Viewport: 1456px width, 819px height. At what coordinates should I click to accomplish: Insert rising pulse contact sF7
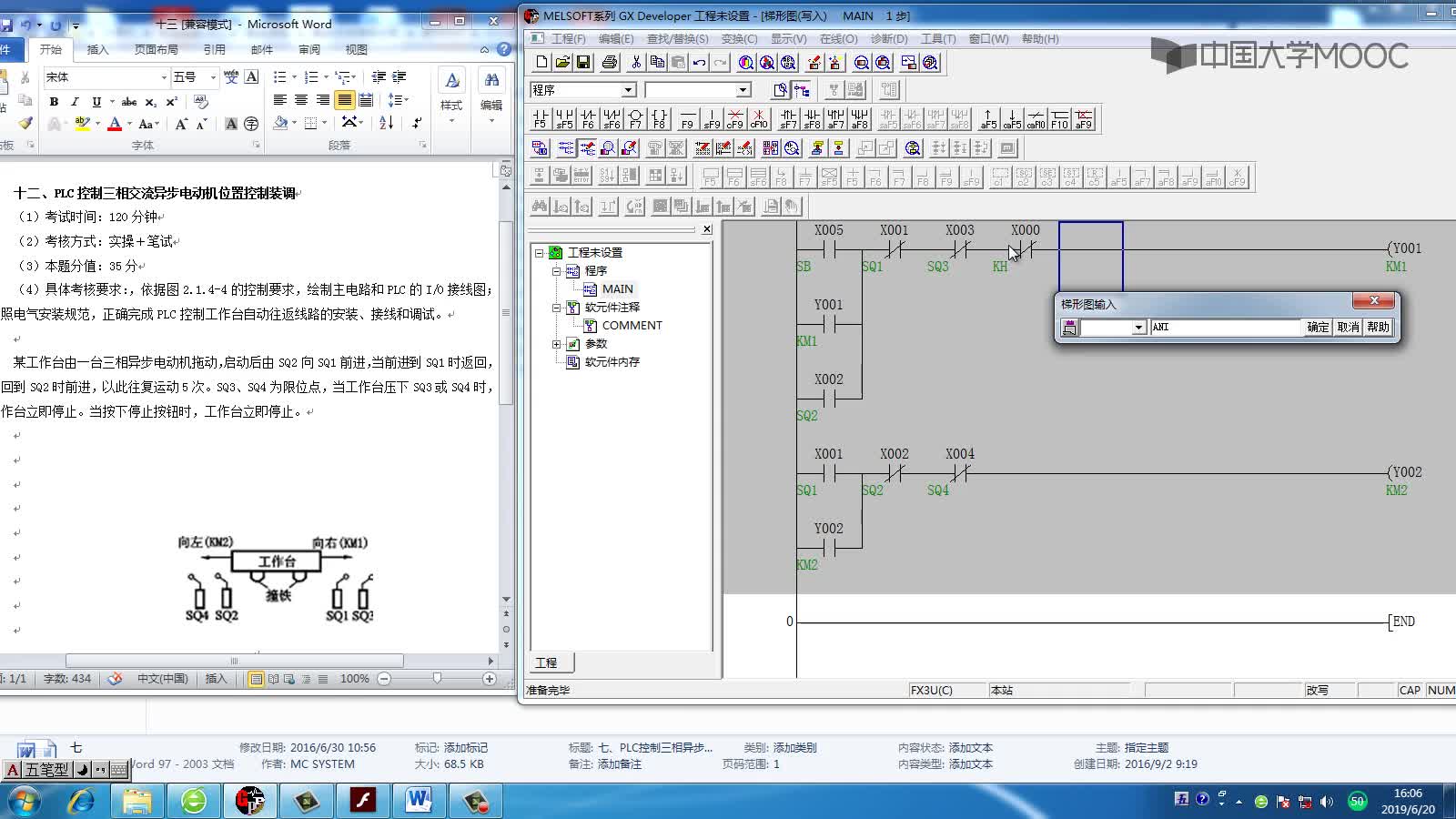(x=788, y=119)
